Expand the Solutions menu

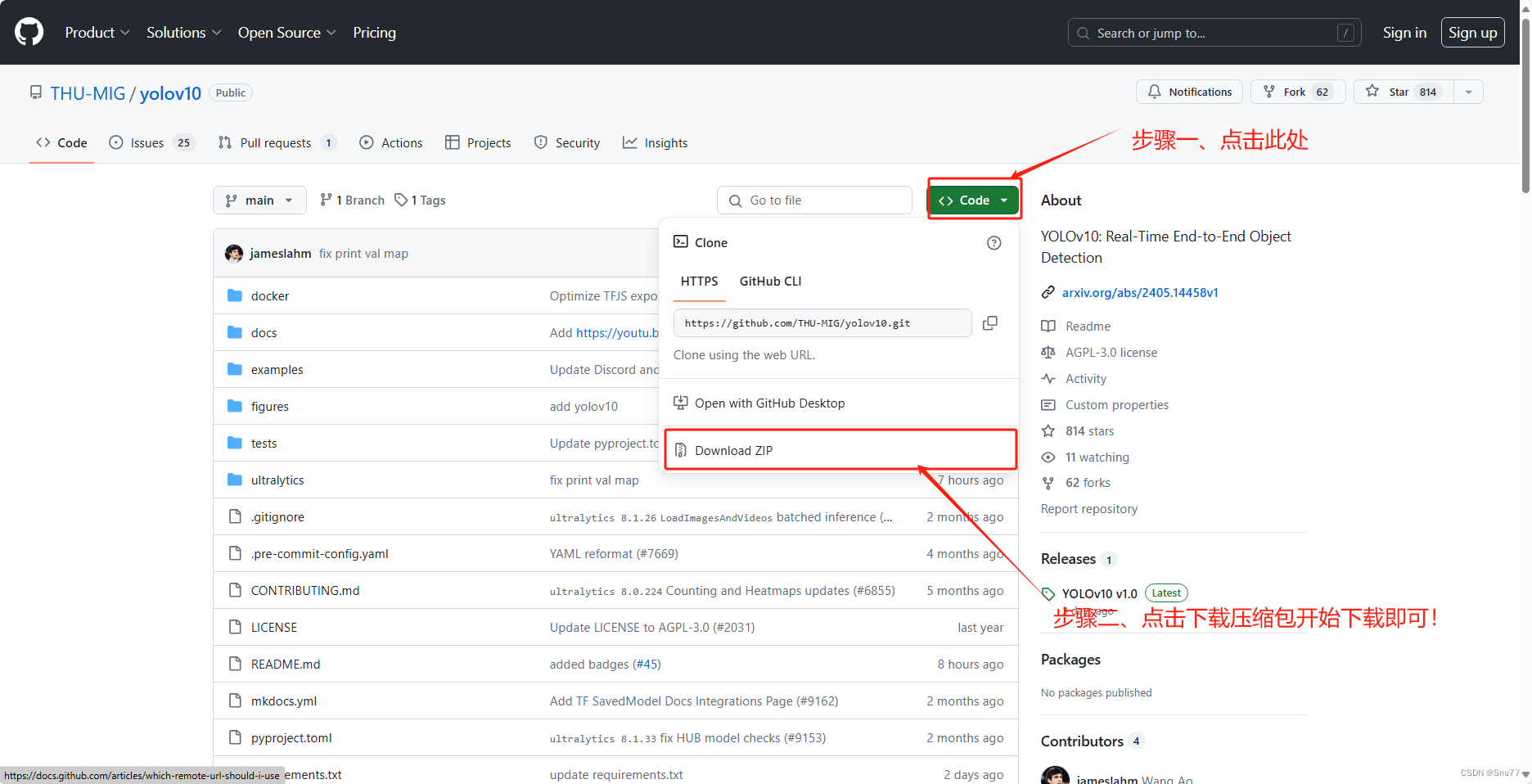[184, 33]
